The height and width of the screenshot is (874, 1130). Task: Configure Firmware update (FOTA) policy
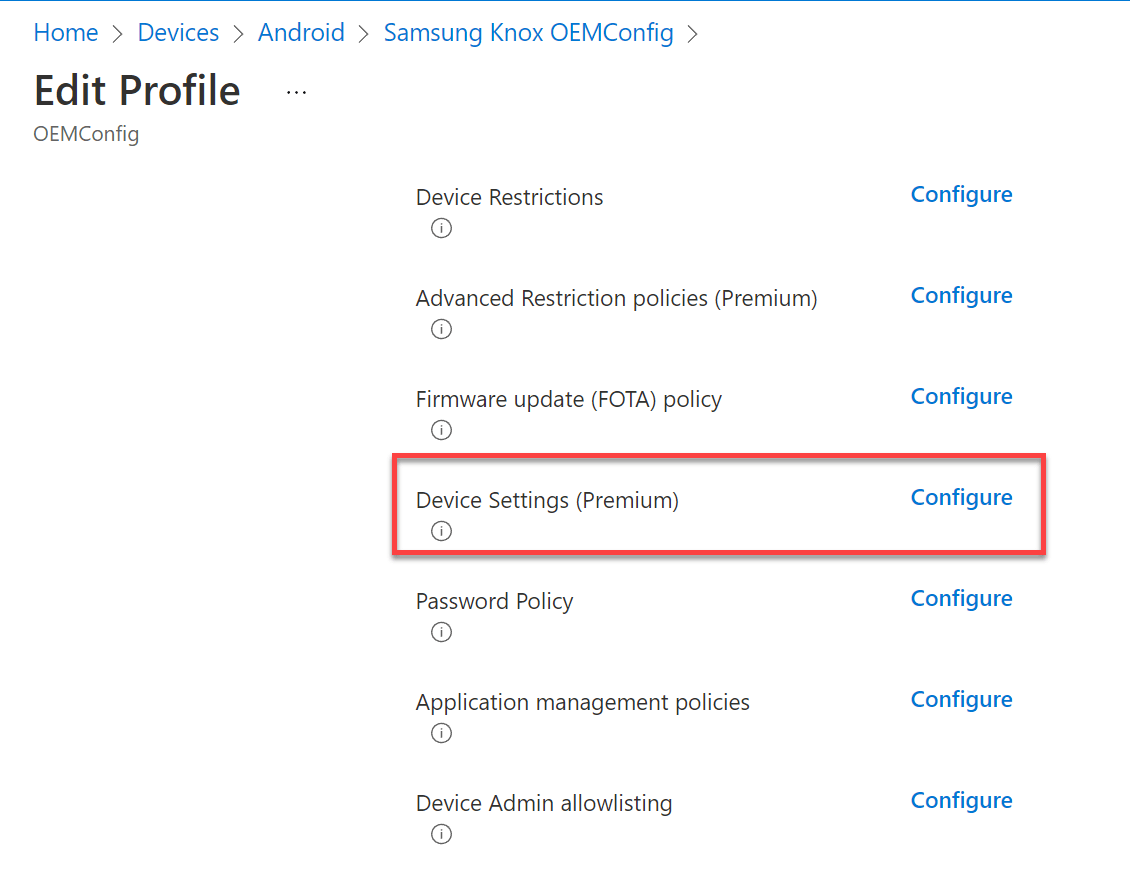pyautogui.click(x=961, y=397)
